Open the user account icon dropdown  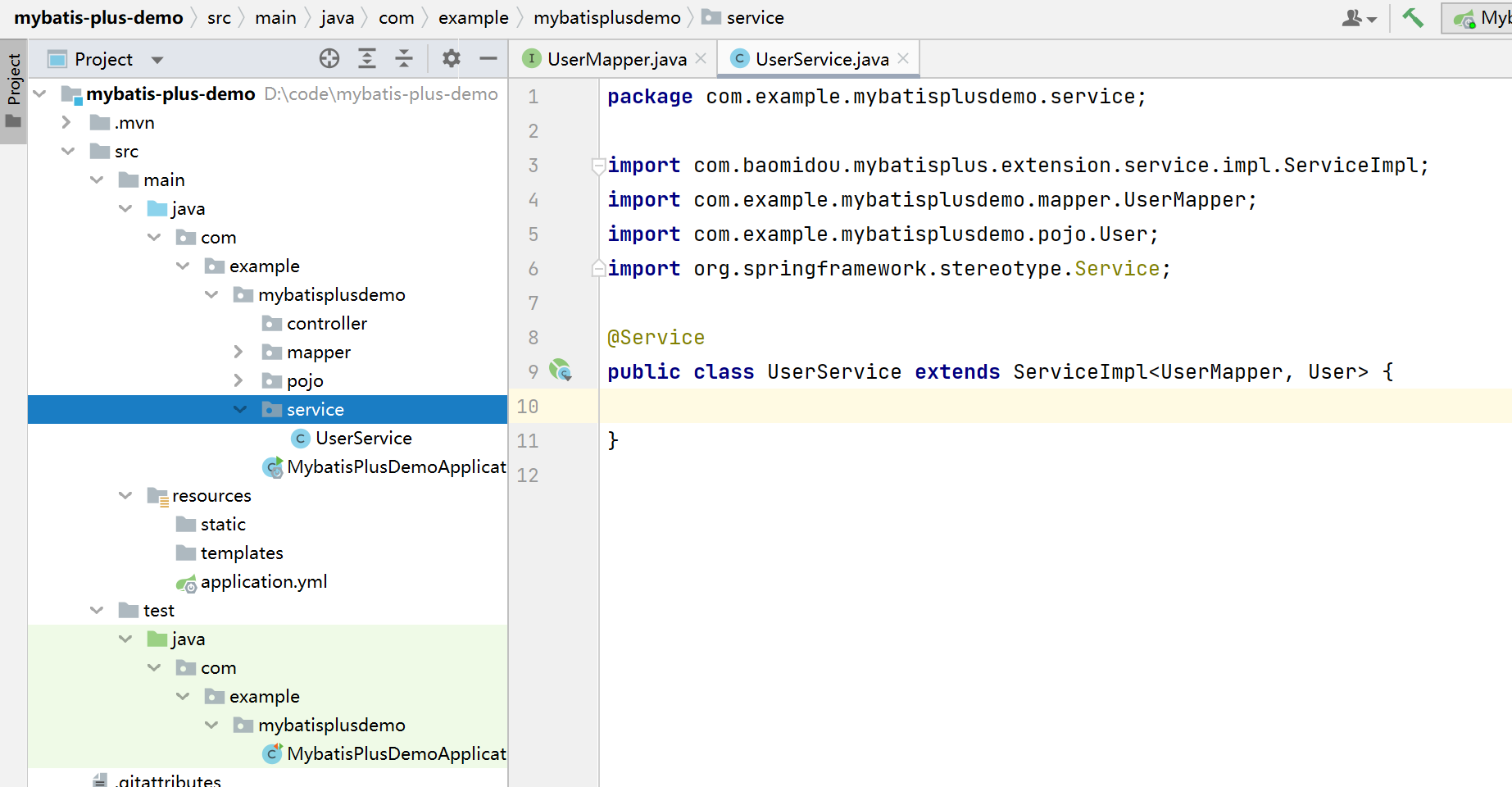(1359, 17)
